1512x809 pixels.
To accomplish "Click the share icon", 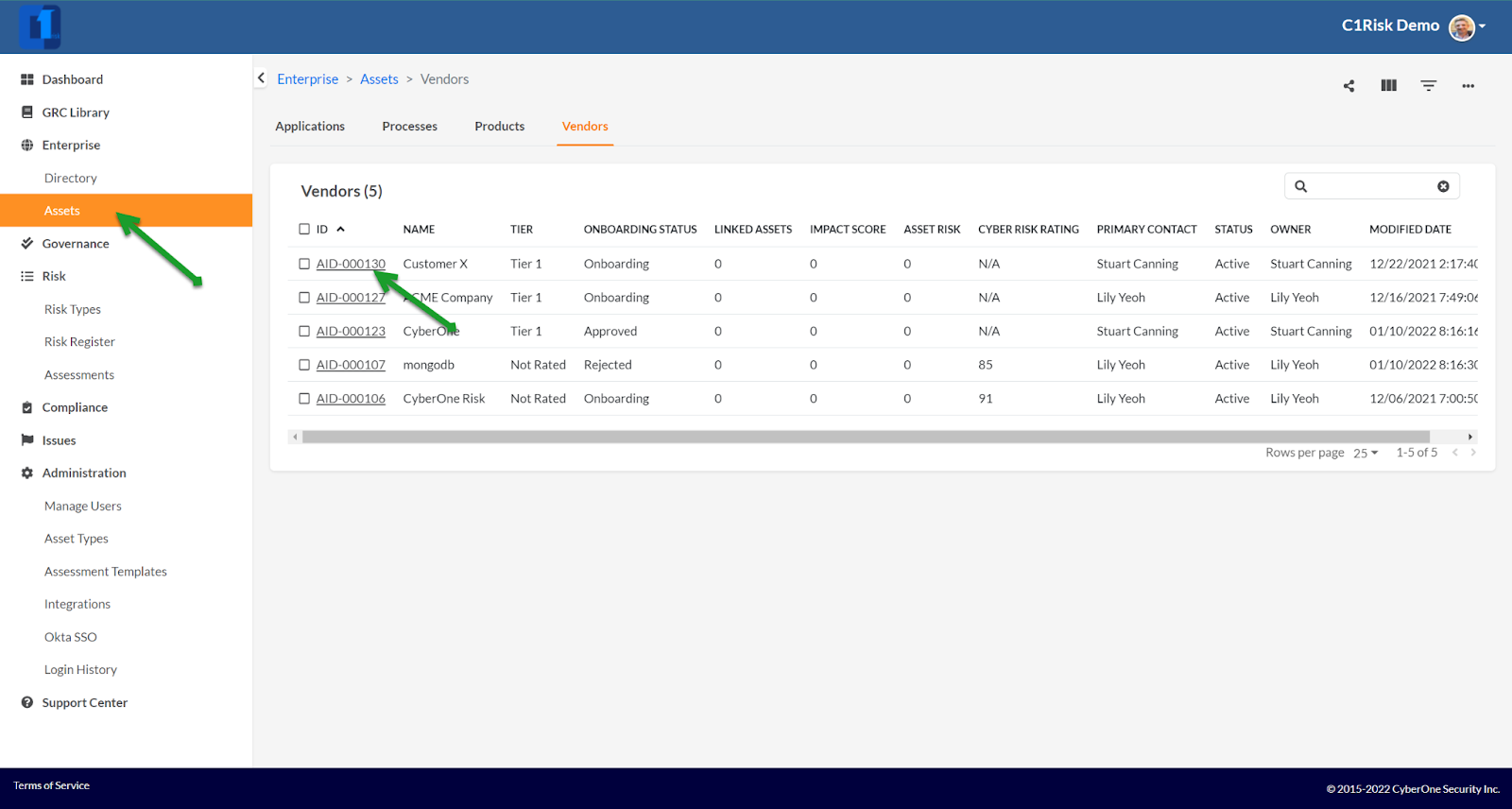I will tap(1349, 86).
